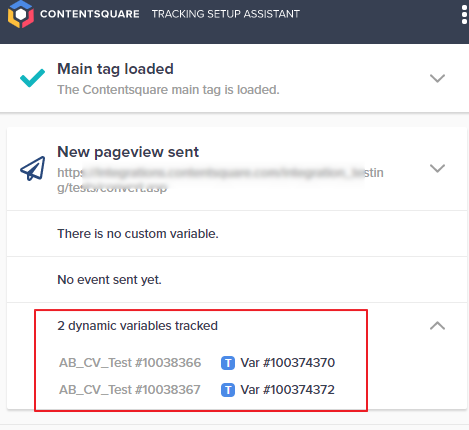The image size is (469, 430).
Task: Click the blurred pageview URL text
Action: pyautogui.click(x=220, y=180)
